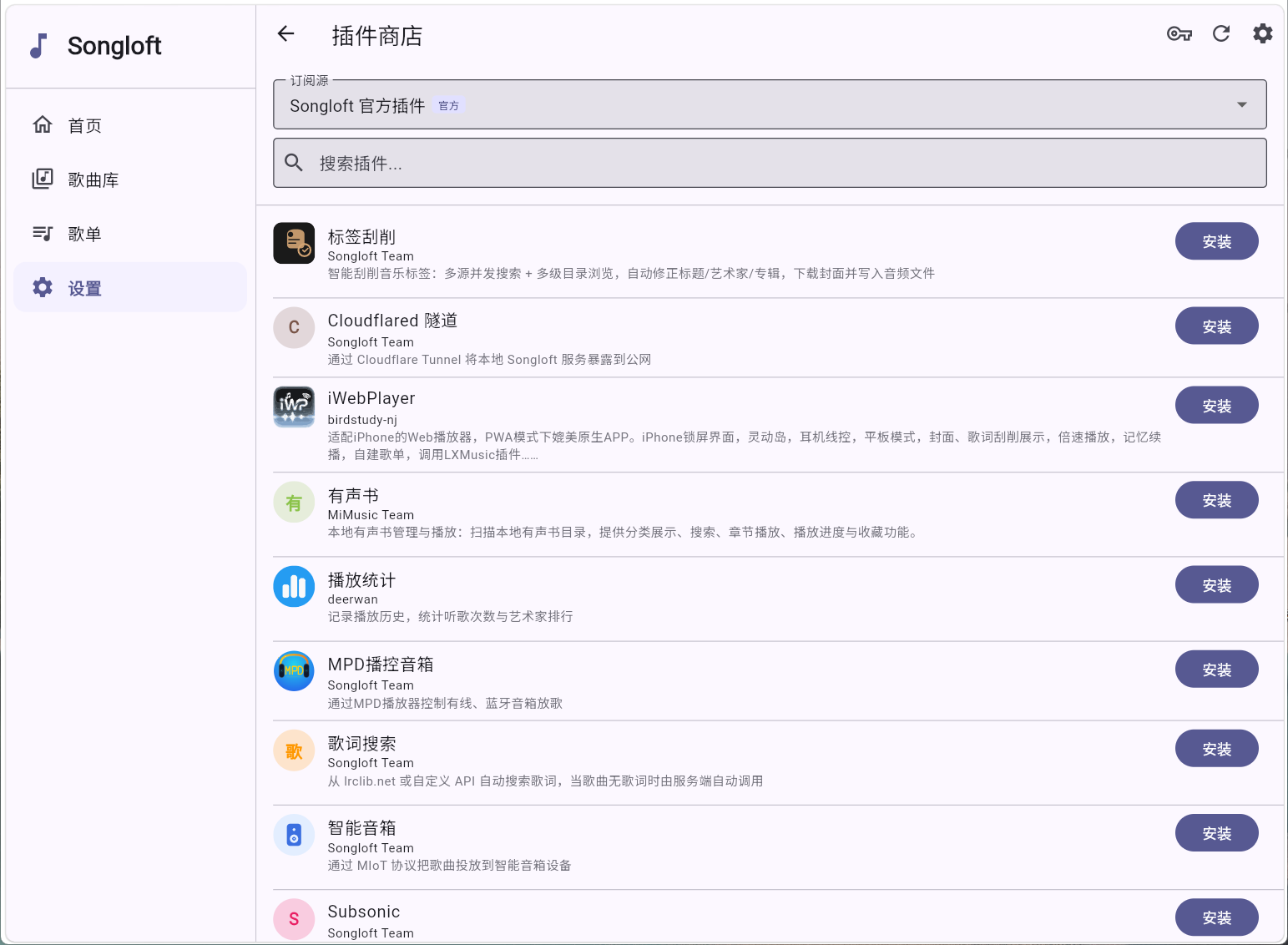Install the MPD播控音箱 plugin

point(1217,670)
